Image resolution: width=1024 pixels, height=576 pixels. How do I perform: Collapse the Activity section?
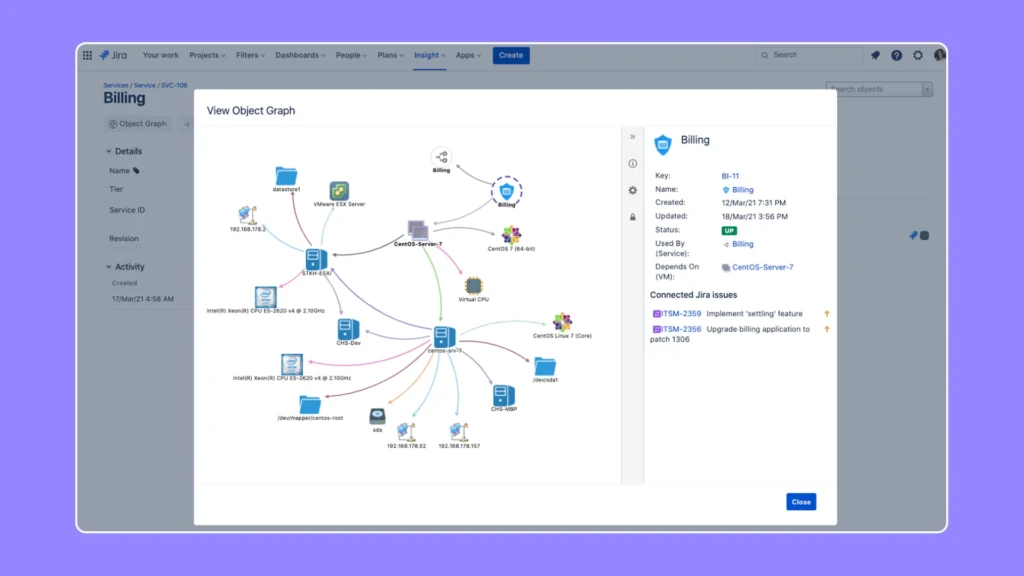110,266
